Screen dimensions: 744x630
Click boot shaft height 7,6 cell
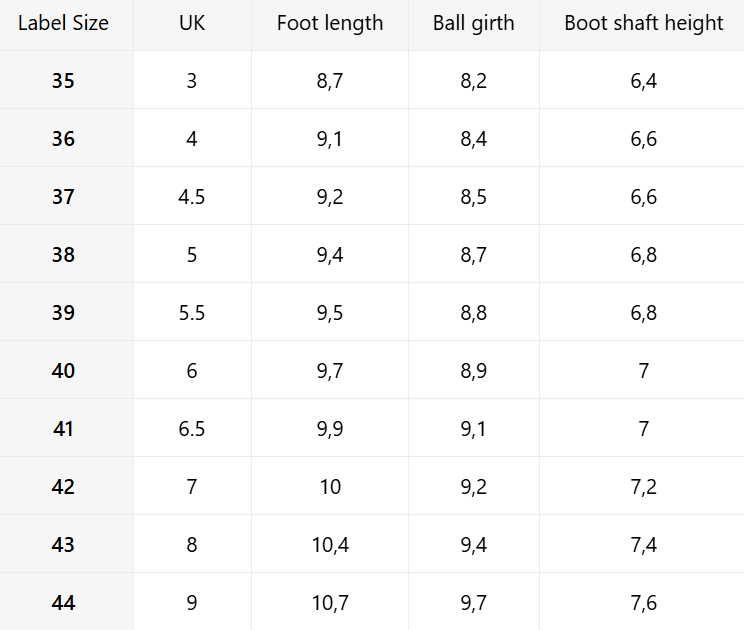tap(644, 603)
